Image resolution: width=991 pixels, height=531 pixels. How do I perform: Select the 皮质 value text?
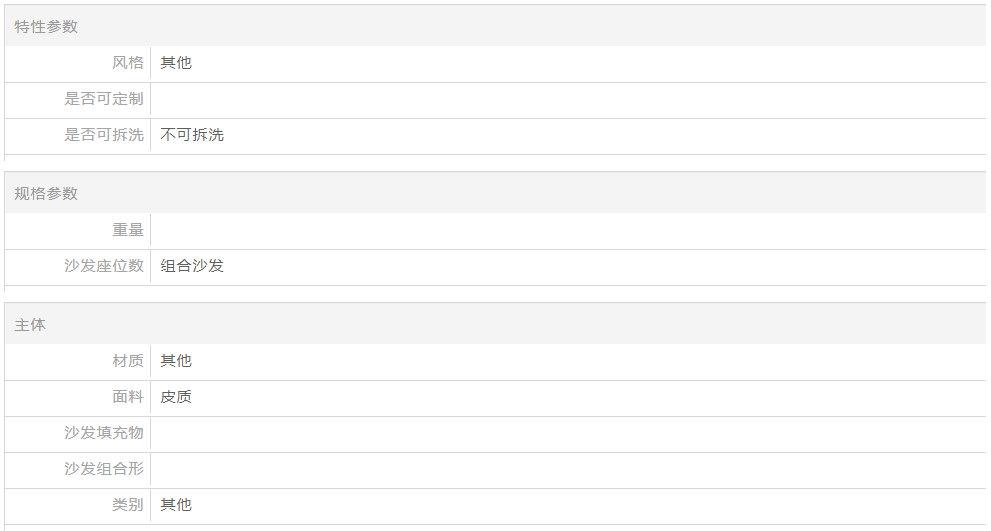(x=176, y=396)
